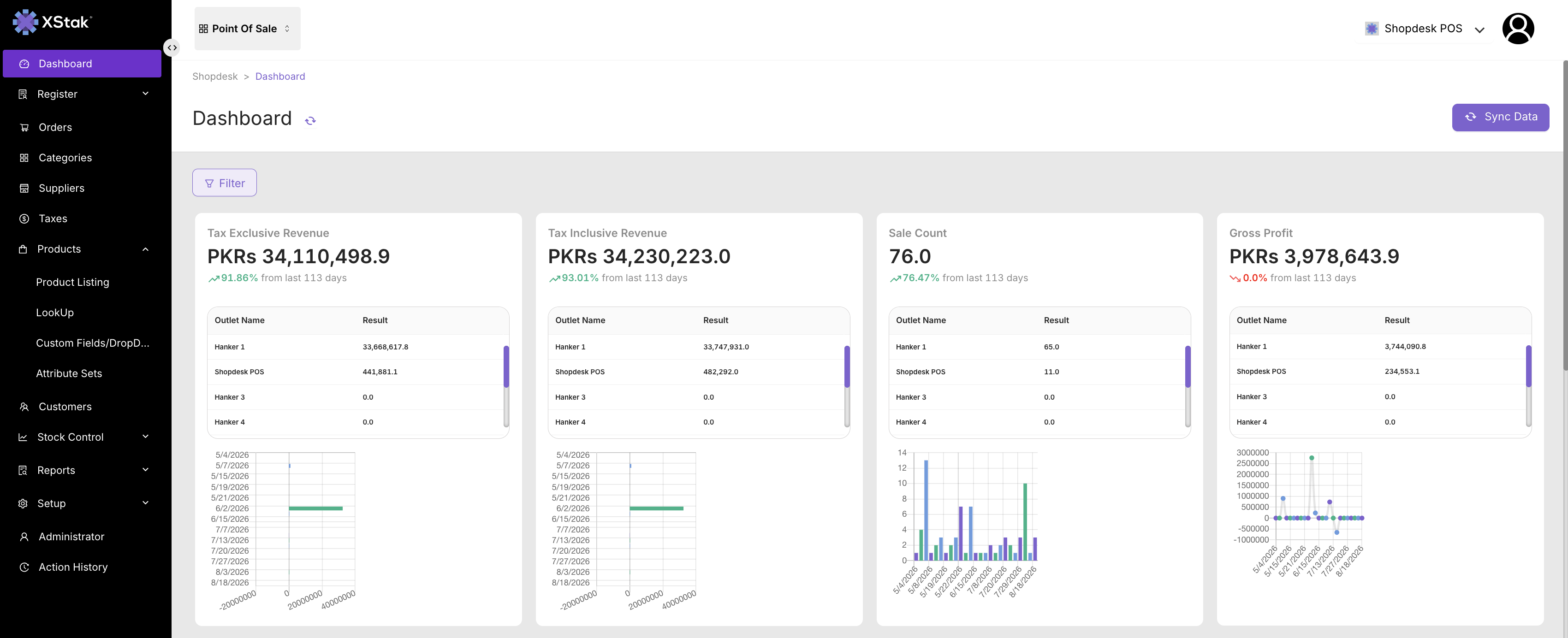The width and height of the screenshot is (1568, 638).
Task: Expand the Reports menu chevron
Action: click(145, 470)
